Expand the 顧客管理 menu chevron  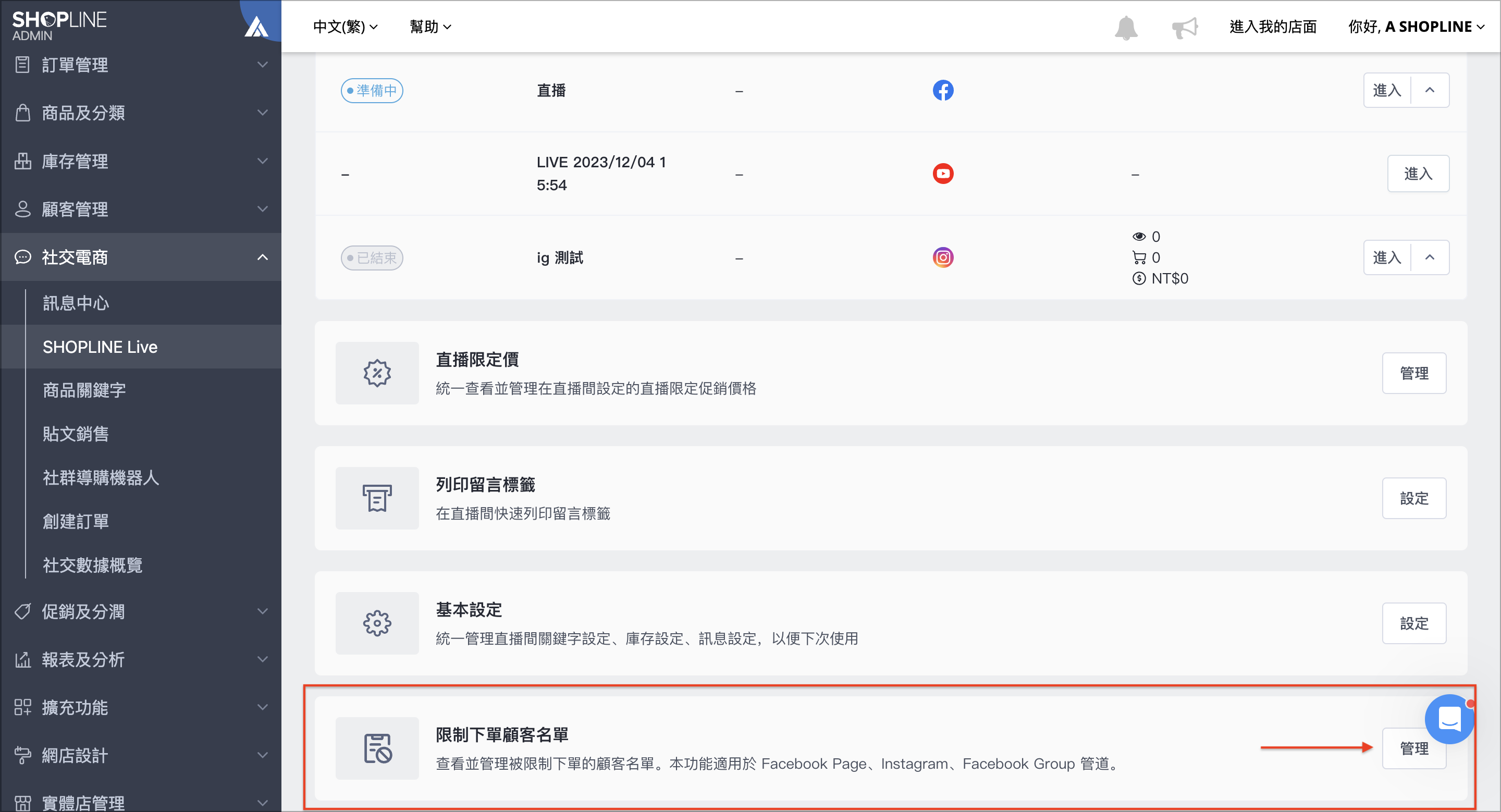coord(263,209)
